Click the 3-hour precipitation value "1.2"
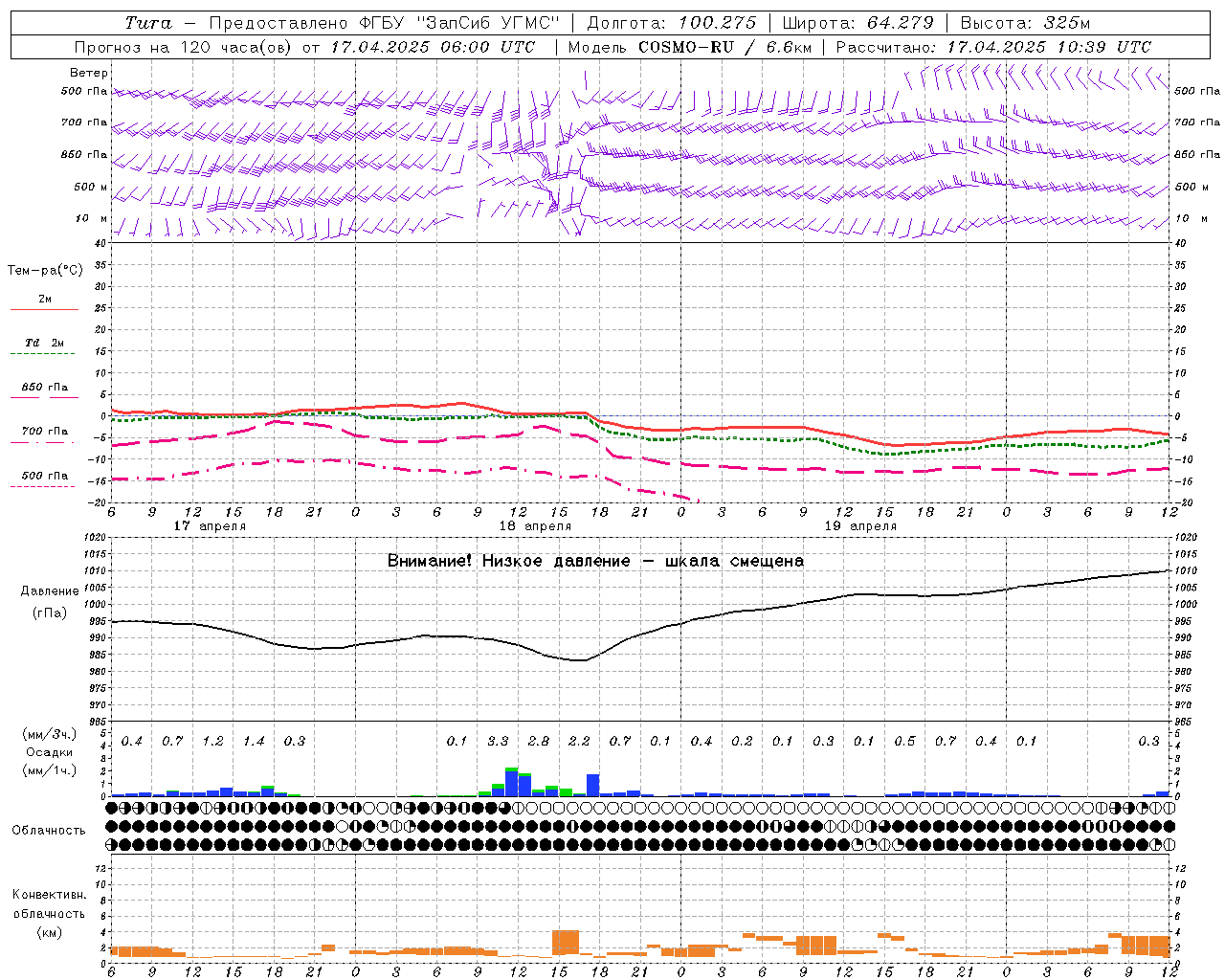 pos(212,742)
